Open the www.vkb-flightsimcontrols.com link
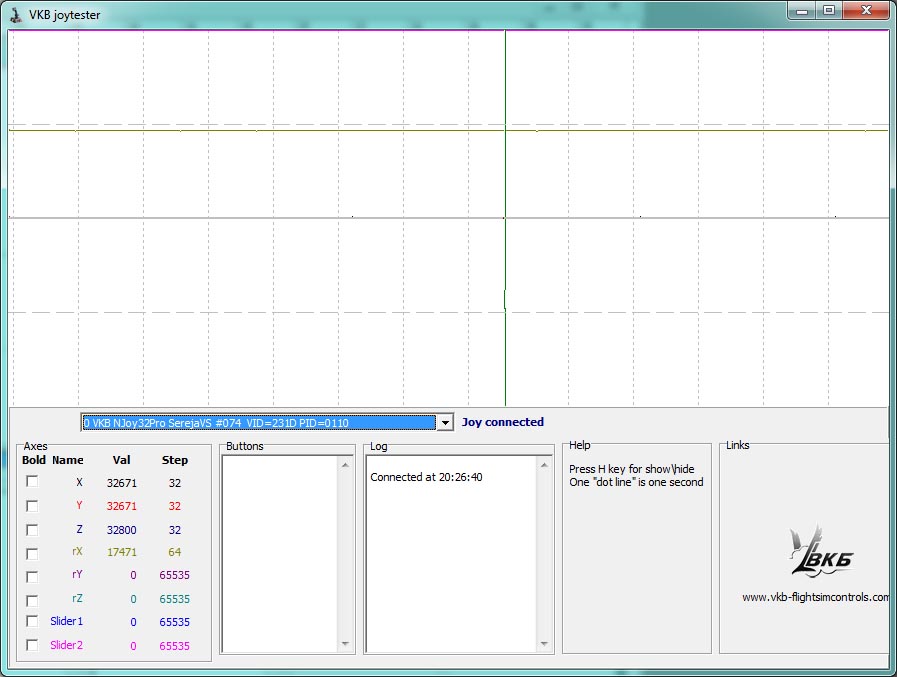Viewport: 897px width, 677px height. tap(814, 597)
